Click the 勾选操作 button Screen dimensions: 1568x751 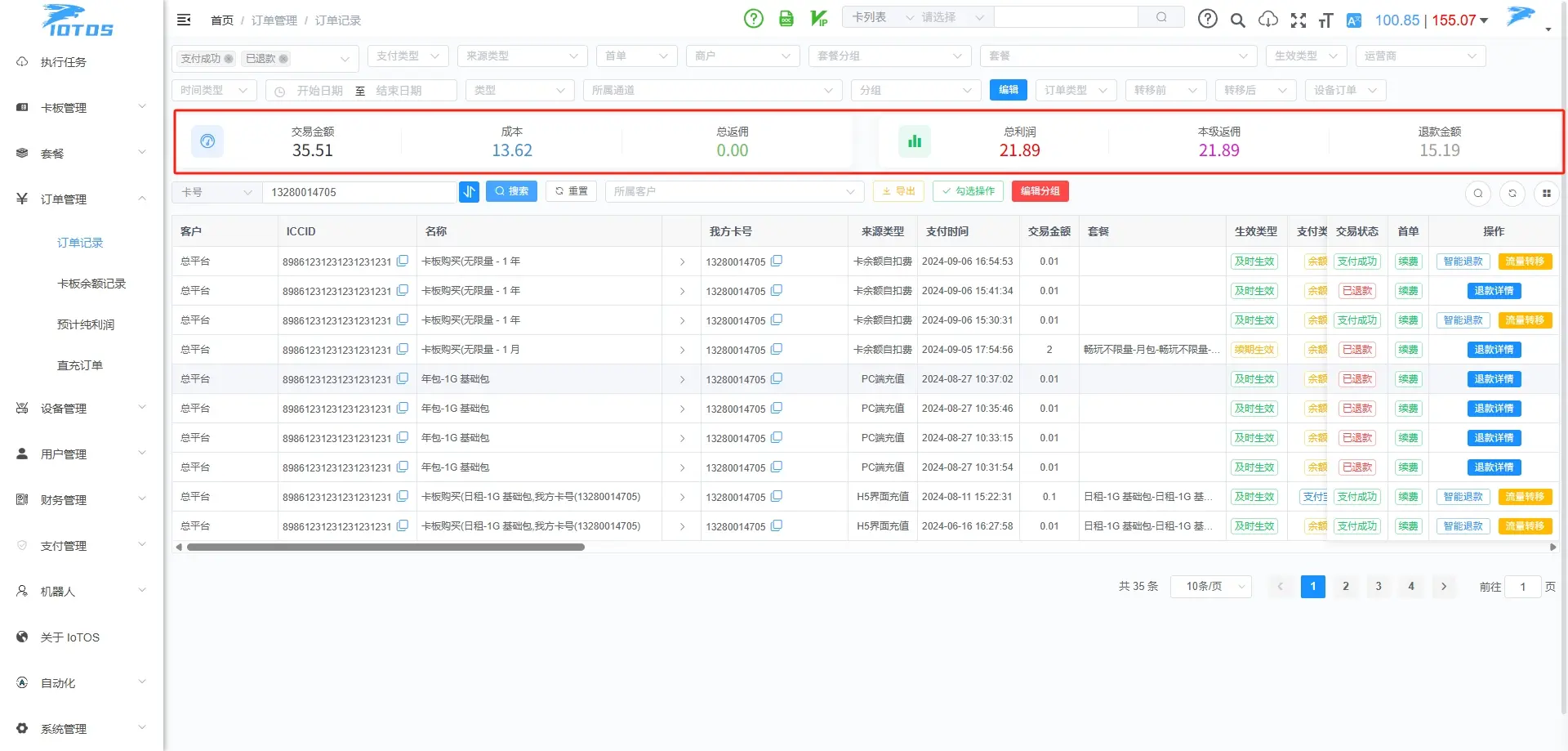point(968,191)
